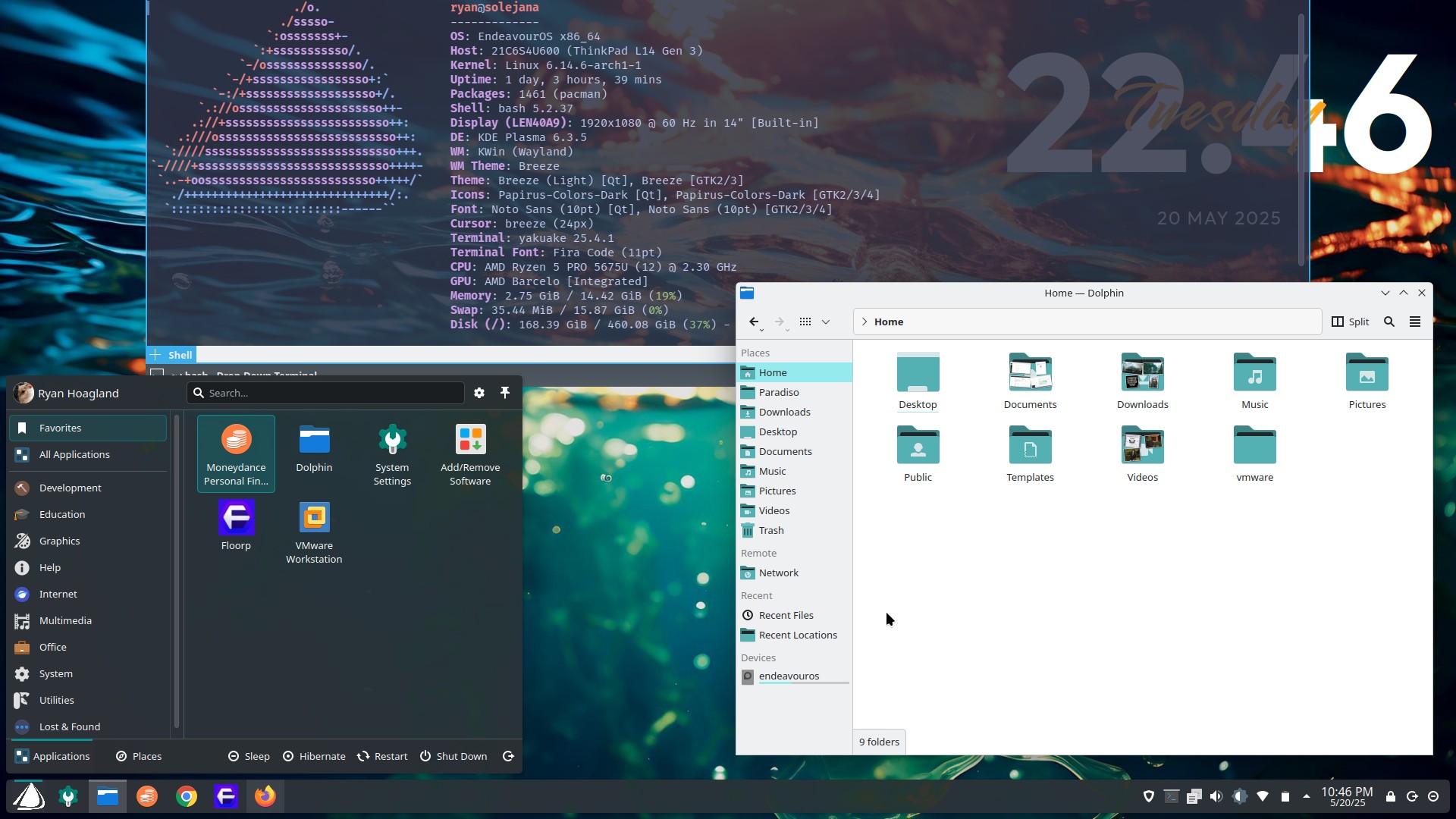Select the Videos folder thumbnail in file view

click(1142, 445)
